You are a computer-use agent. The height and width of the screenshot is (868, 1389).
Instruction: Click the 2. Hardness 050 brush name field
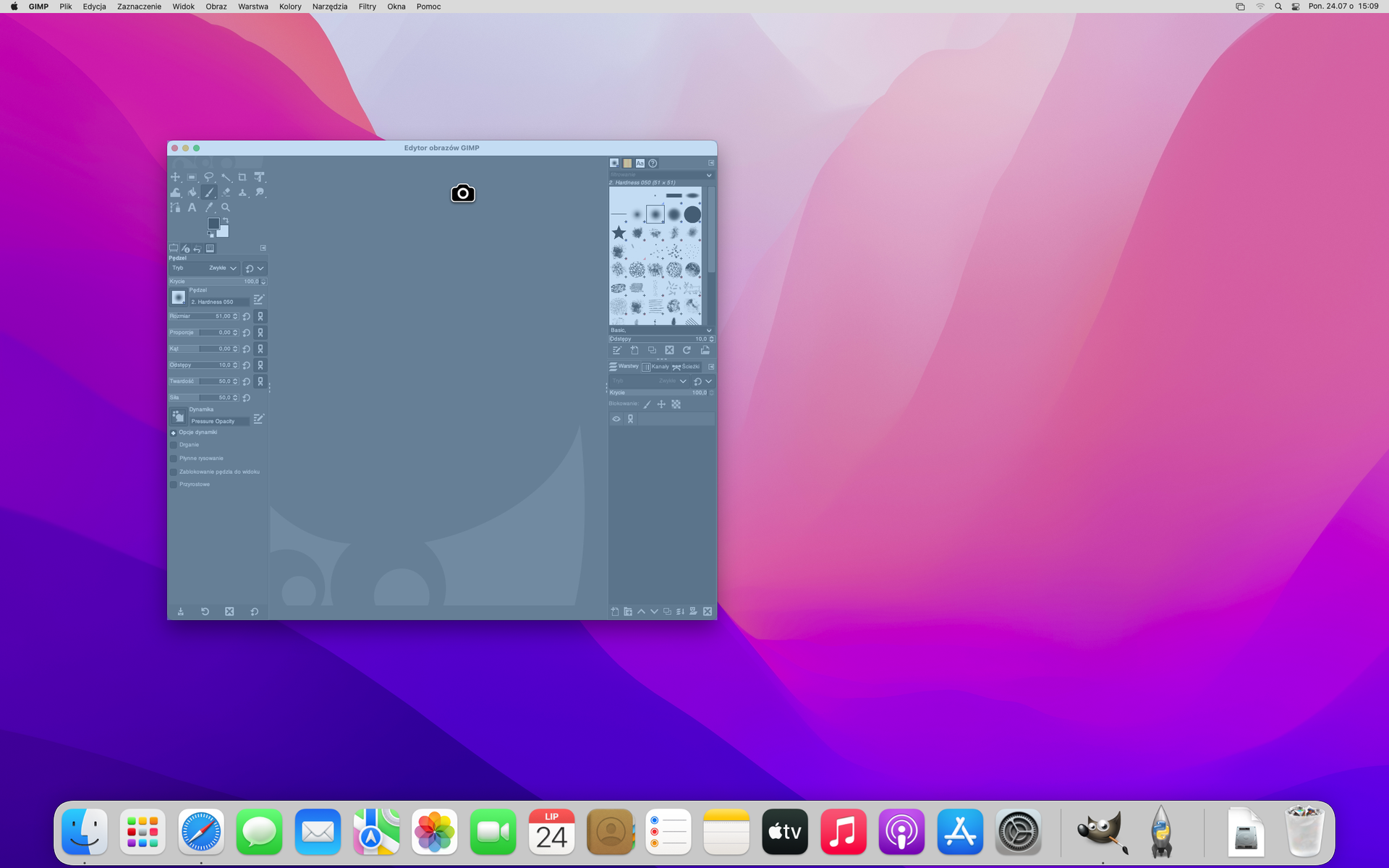[218, 302]
